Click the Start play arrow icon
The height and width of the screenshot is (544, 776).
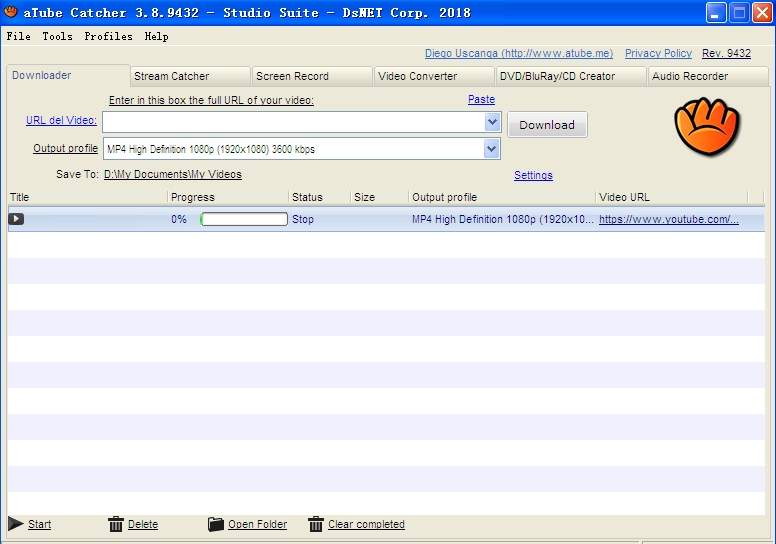(x=16, y=524)
